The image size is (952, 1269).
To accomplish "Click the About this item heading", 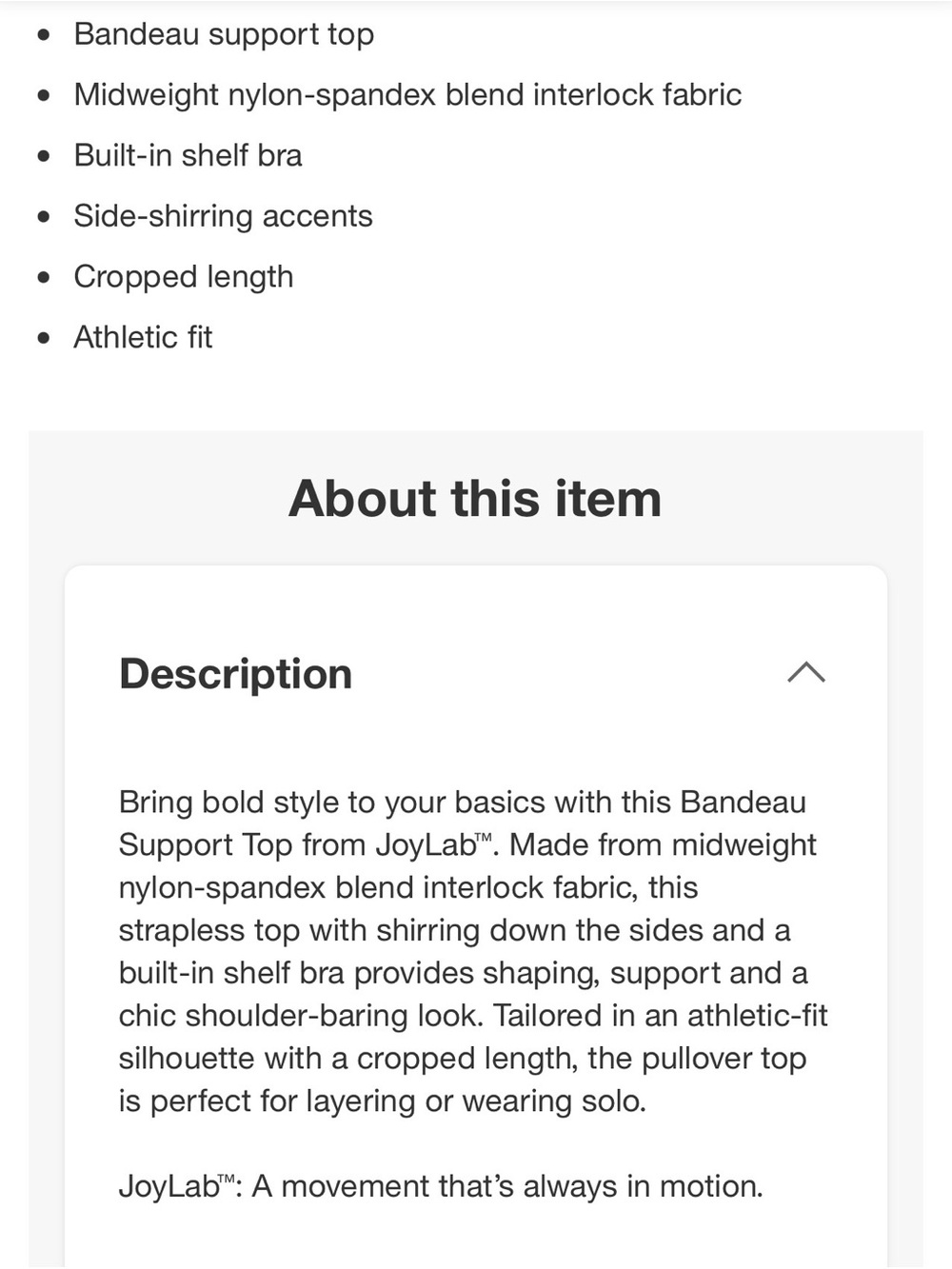I will point(475,498).
